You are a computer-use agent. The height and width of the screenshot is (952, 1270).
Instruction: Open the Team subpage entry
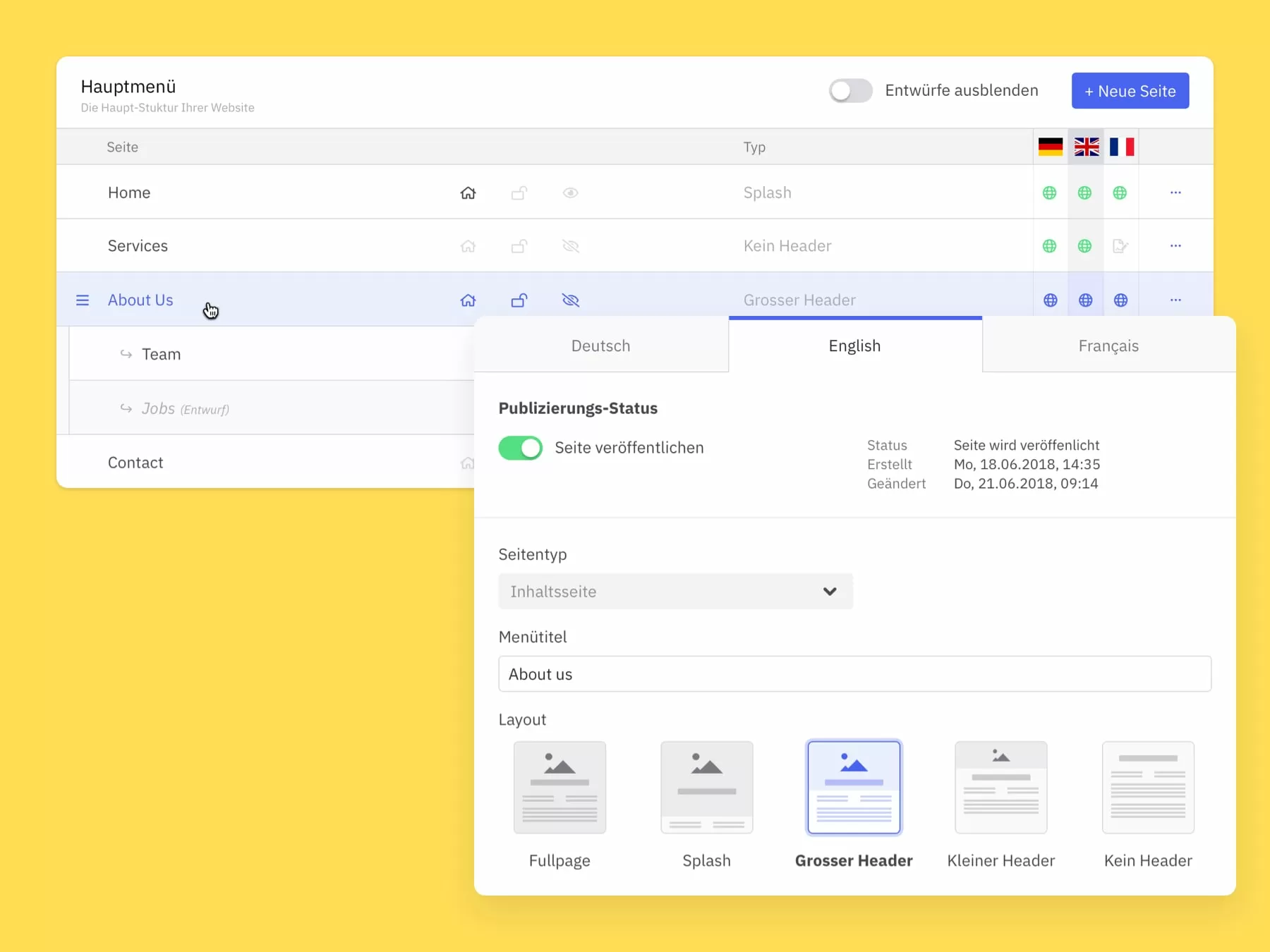161,354
